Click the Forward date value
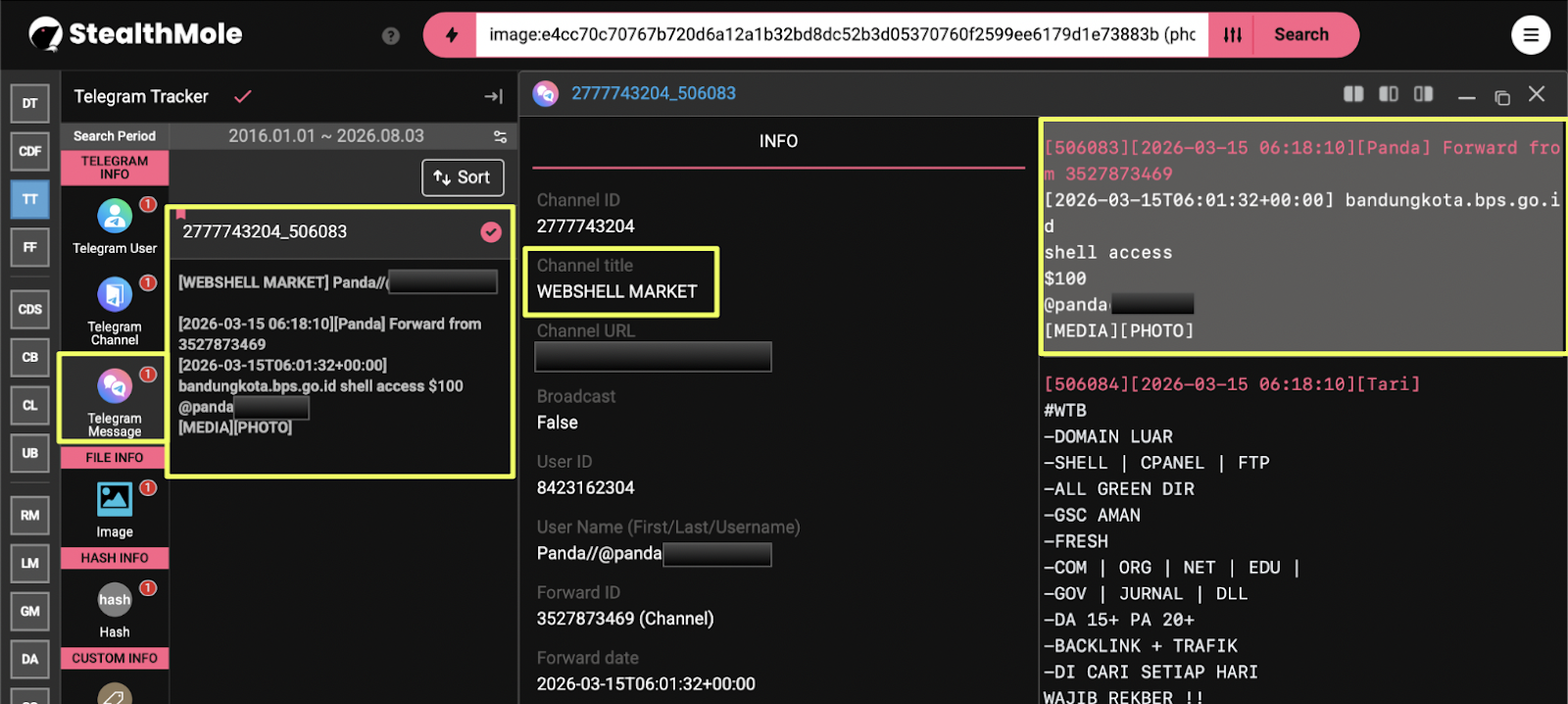1568x704 pixels. (x=646, y=684)
